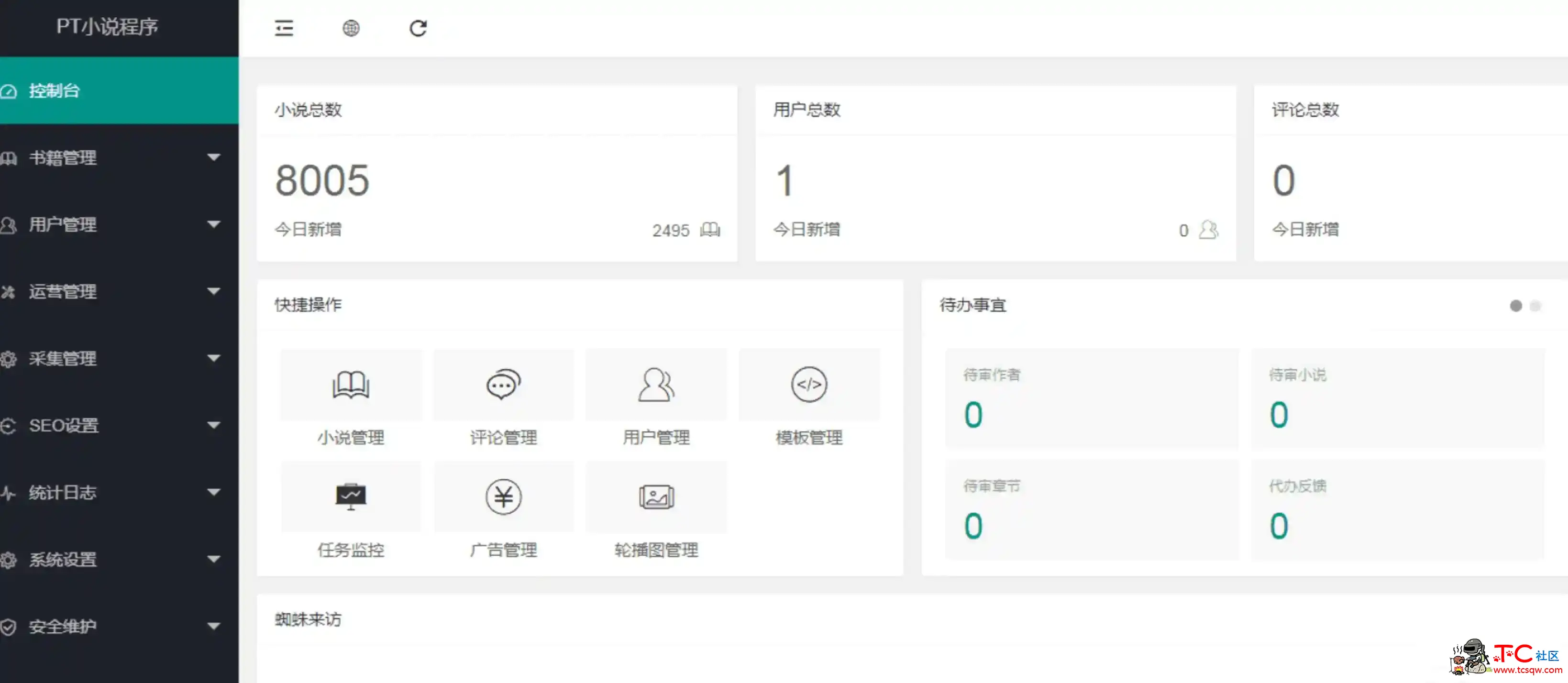This screenshot has height=683, width=1568.
Task: Click the 评论管理 label link
Action: [503, 438]
